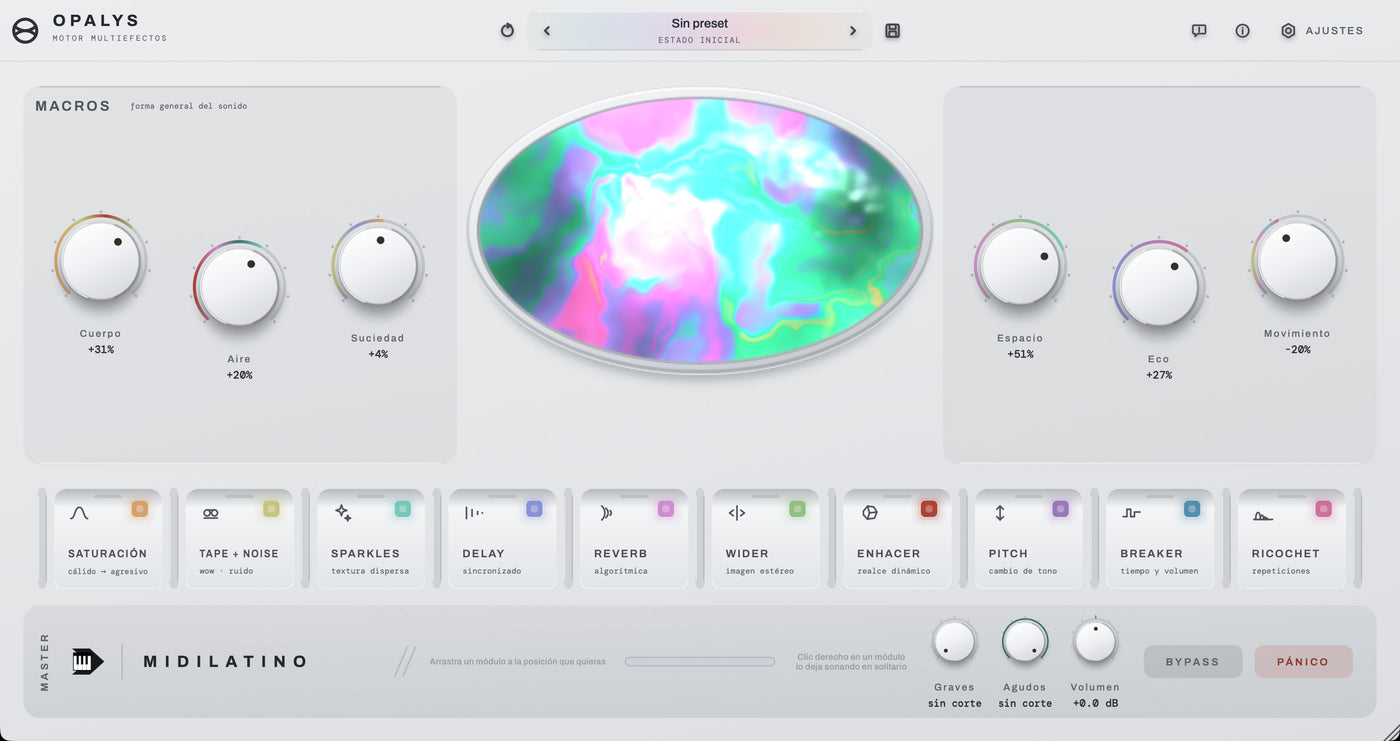The height and width of the screenshot is (741, 1400).
Task: Click the MIDI Latino keyboard logo
Action: [88, 661]
